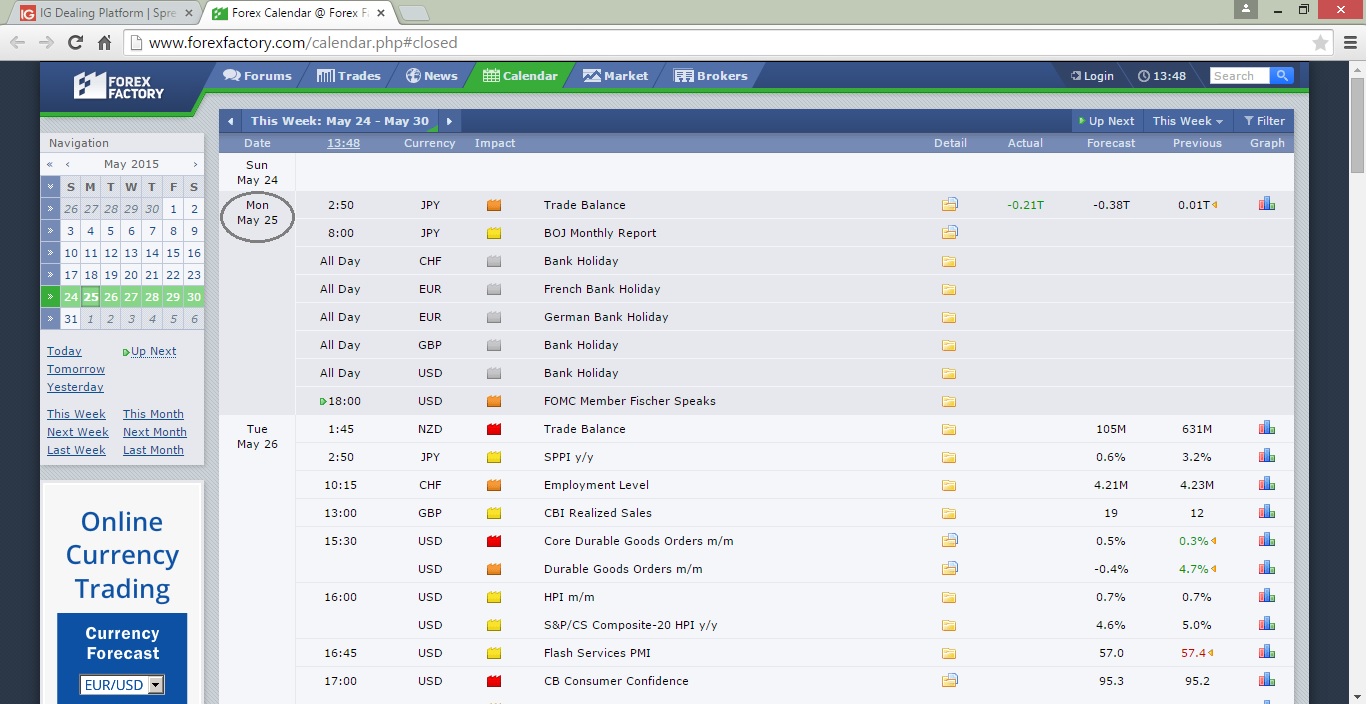This screenshot has width=1368, height=704.
Task: Select week row starting May 31
Action: (x=50, y=319)
